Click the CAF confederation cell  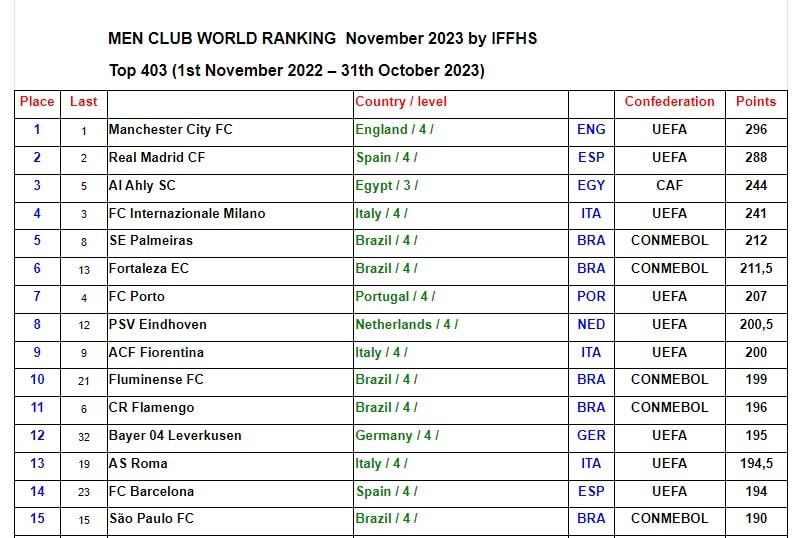tap(669, 185)
